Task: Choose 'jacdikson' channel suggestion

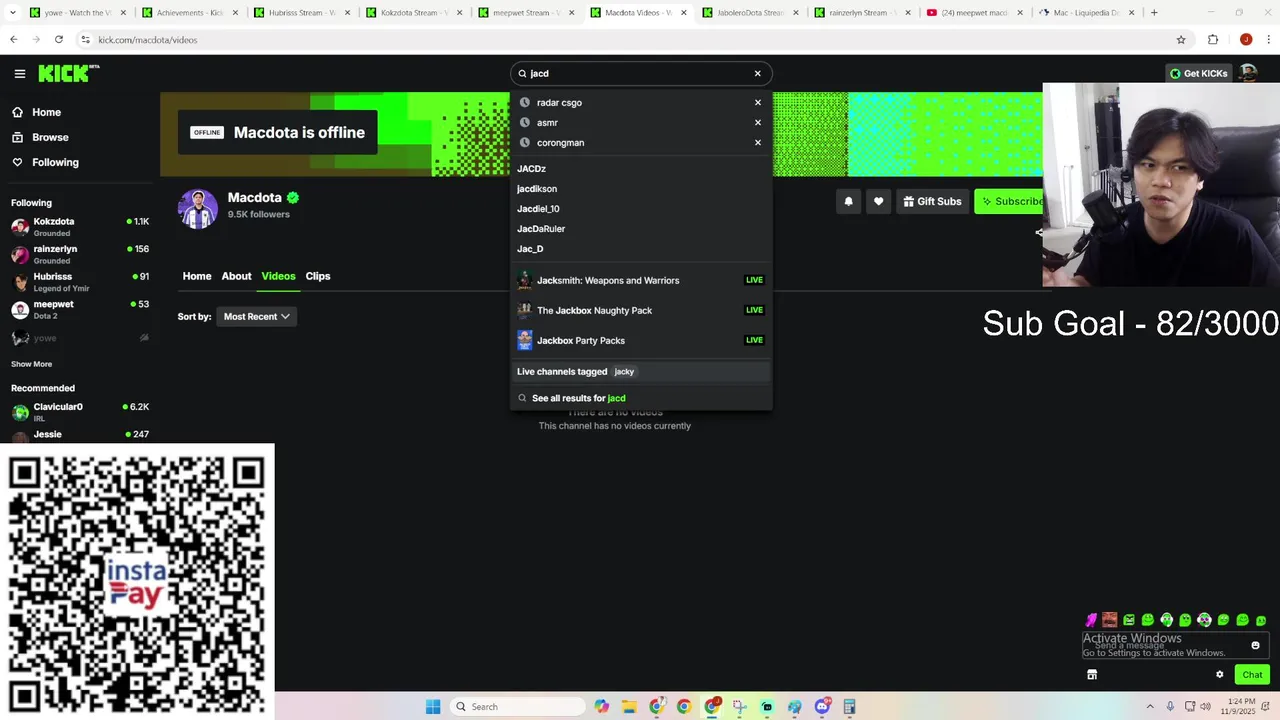Action: click(537, 189)
